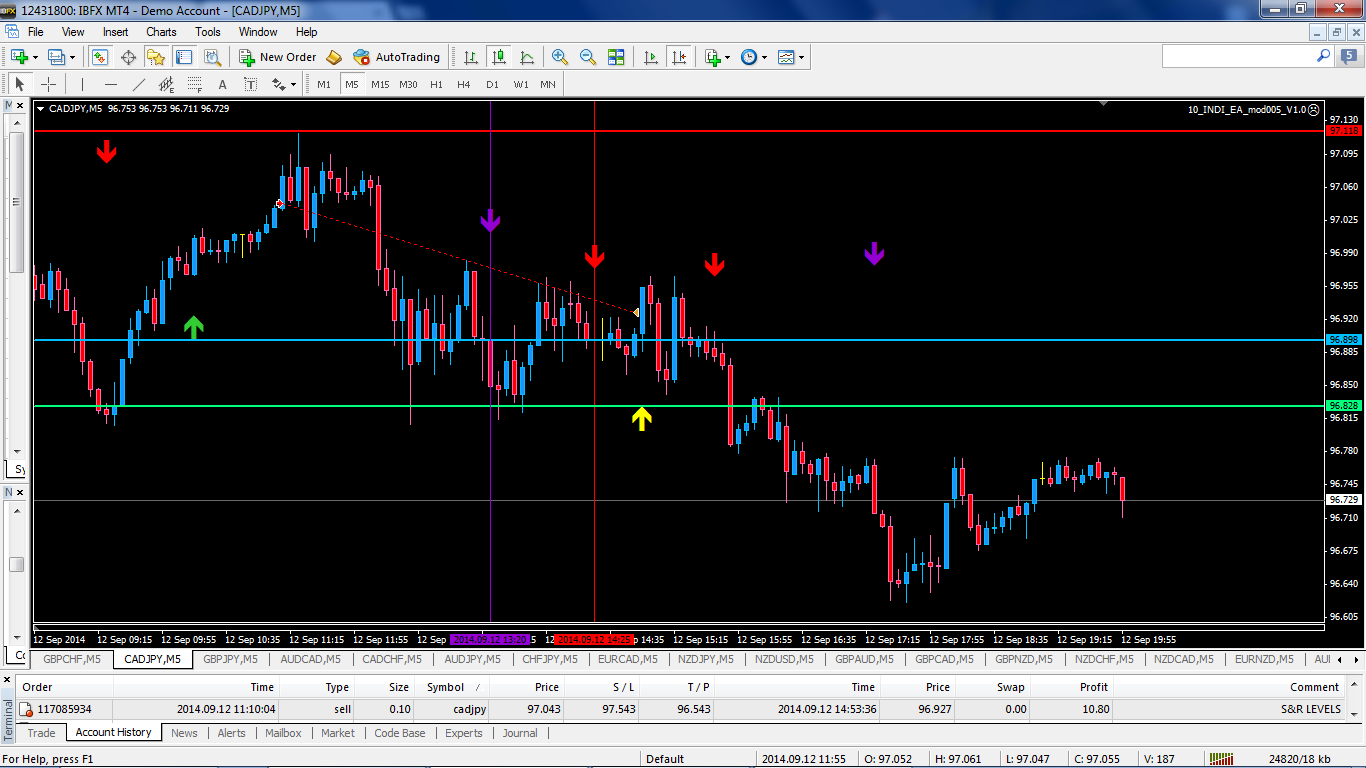The height and width of the screenshot is (768, 1366).
Task: Select the H1 timeframe button
Action: (436, 85)
